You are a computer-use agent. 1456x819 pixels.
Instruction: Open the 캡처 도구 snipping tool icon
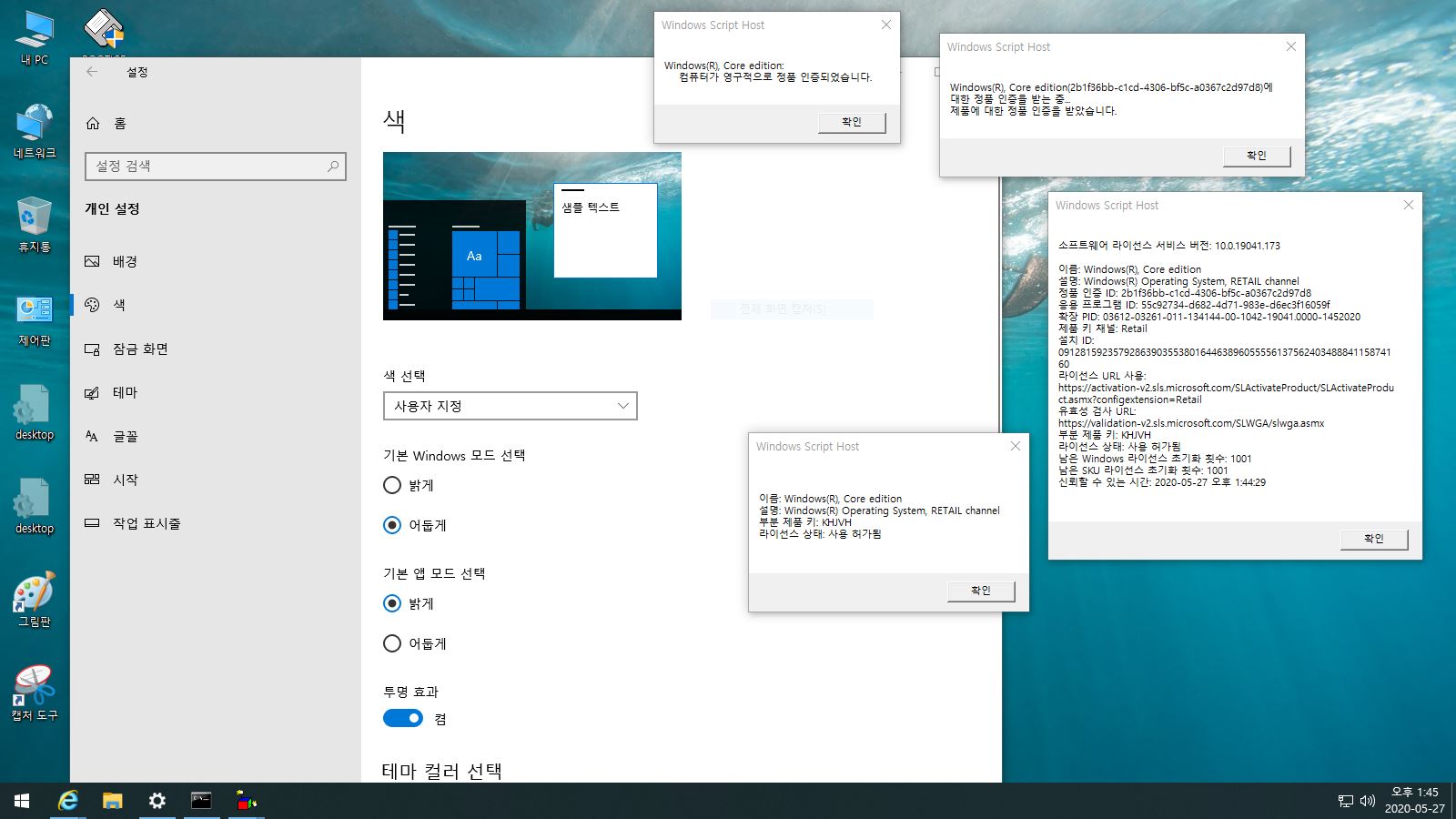35,694
